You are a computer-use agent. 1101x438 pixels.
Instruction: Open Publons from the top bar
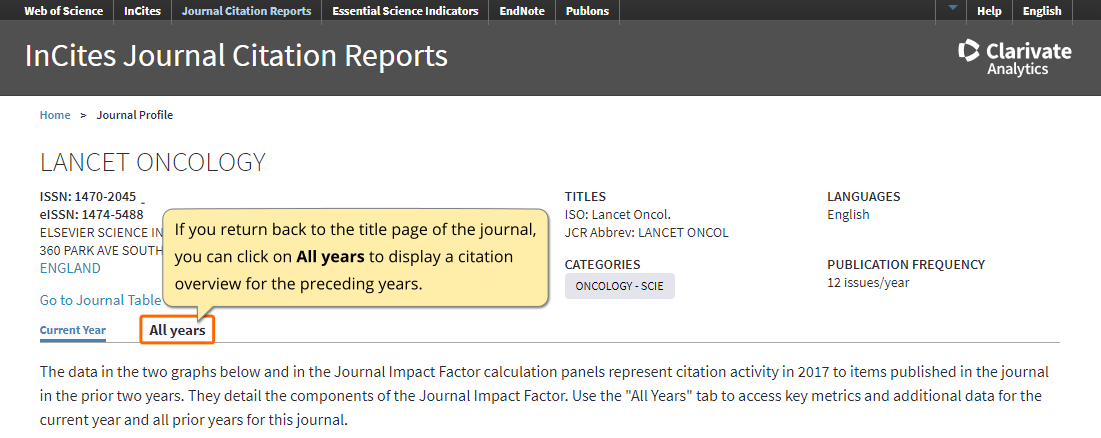pos(587,11)
